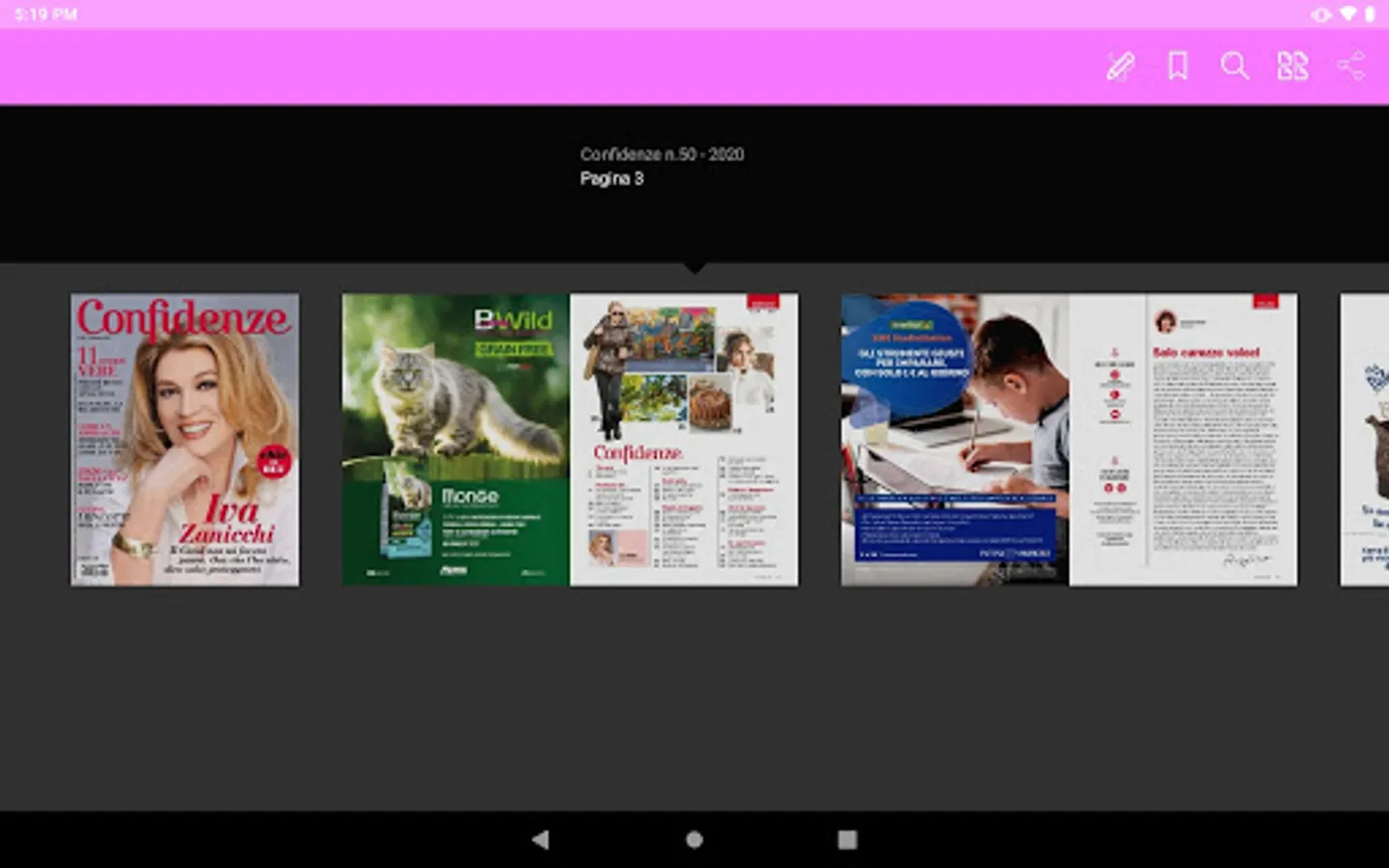This screenshot has height=868, width=1389.
Task: Share the magazine via share icon
Action: (1350, 66)
